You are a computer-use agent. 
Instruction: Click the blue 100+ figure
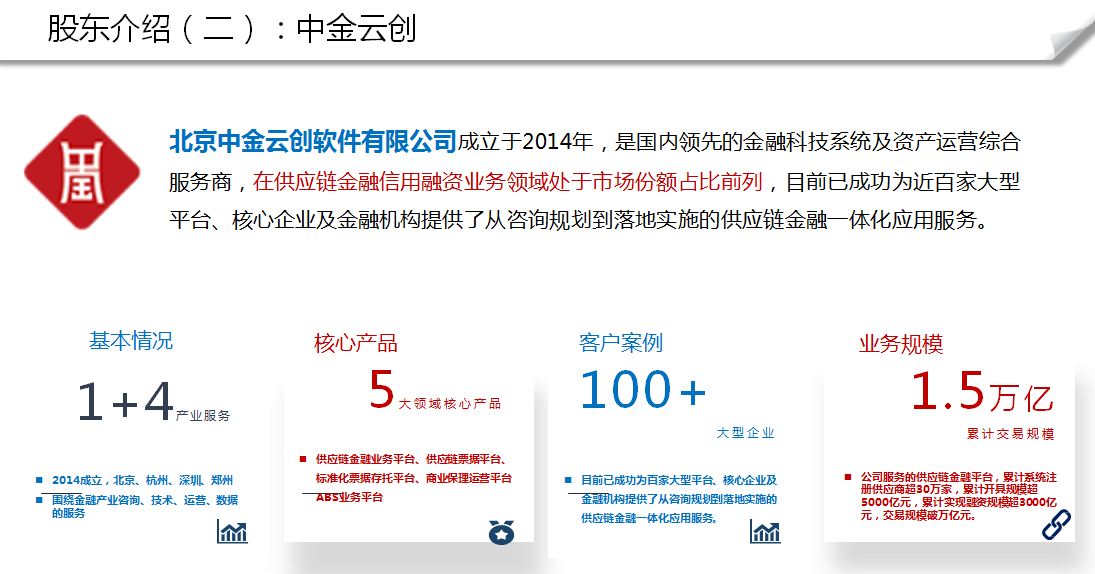[x=644, y=390]
